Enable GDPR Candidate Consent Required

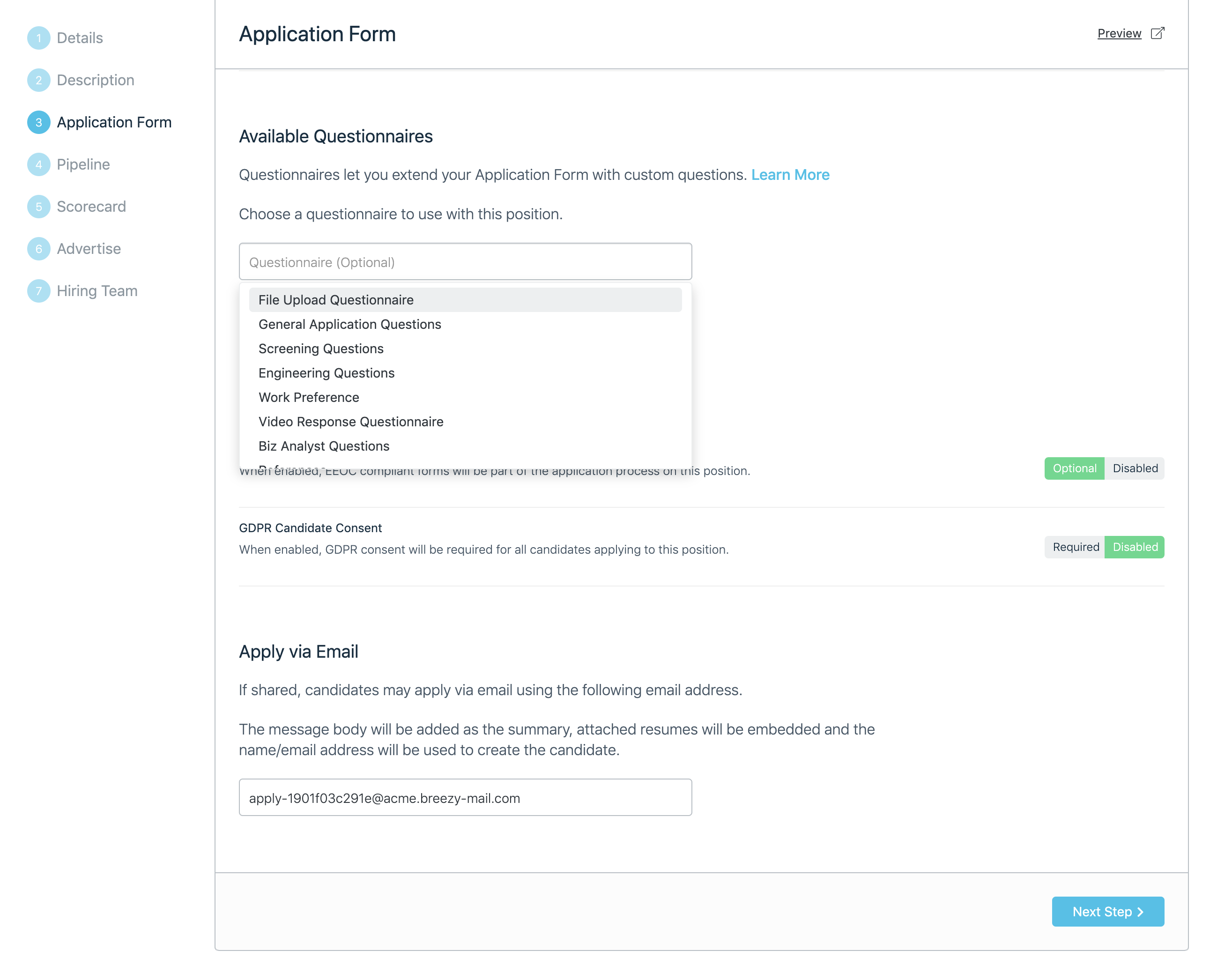click(x=1075, y=547)
